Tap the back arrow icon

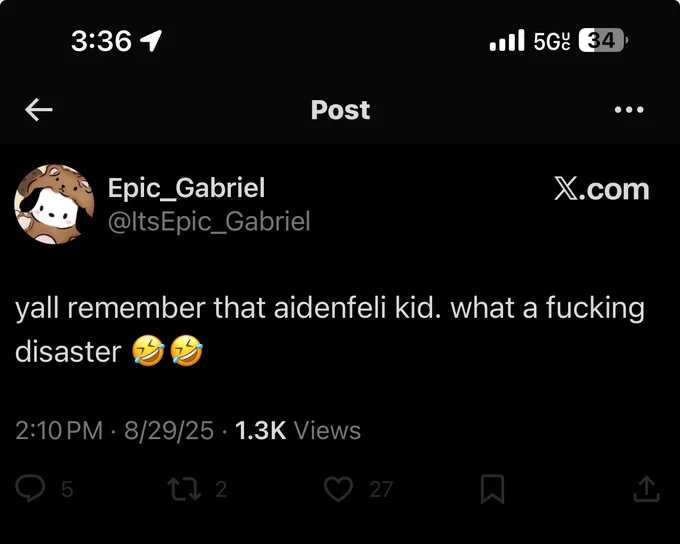coord(39,109)
